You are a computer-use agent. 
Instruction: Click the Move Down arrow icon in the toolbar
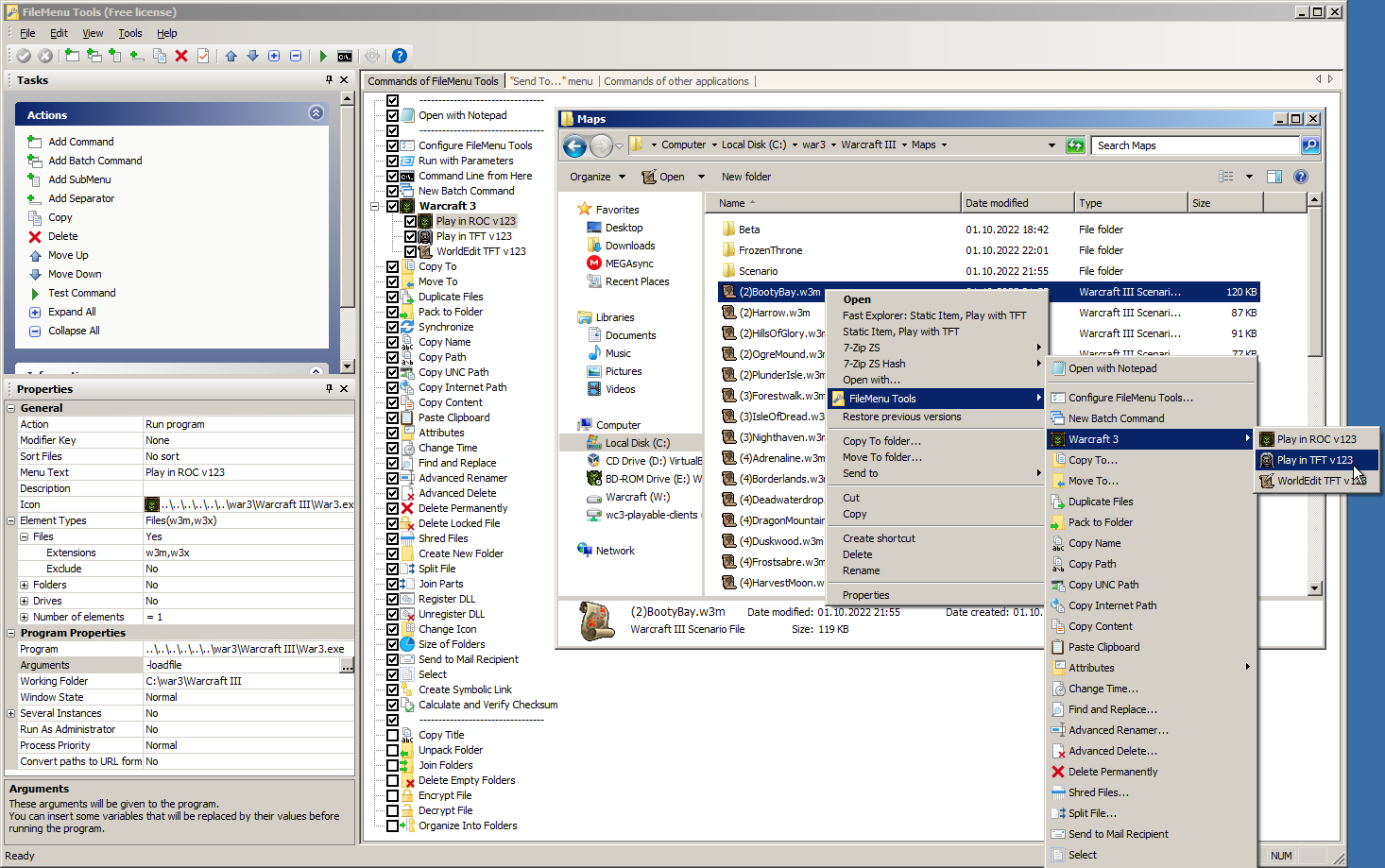pyautogui.click(x=252, y=56)
